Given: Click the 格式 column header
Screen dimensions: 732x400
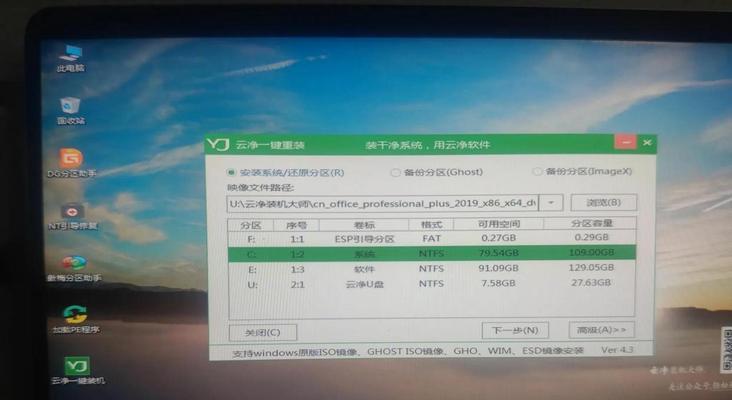Looking at the screenshot, I should [431, 225].
